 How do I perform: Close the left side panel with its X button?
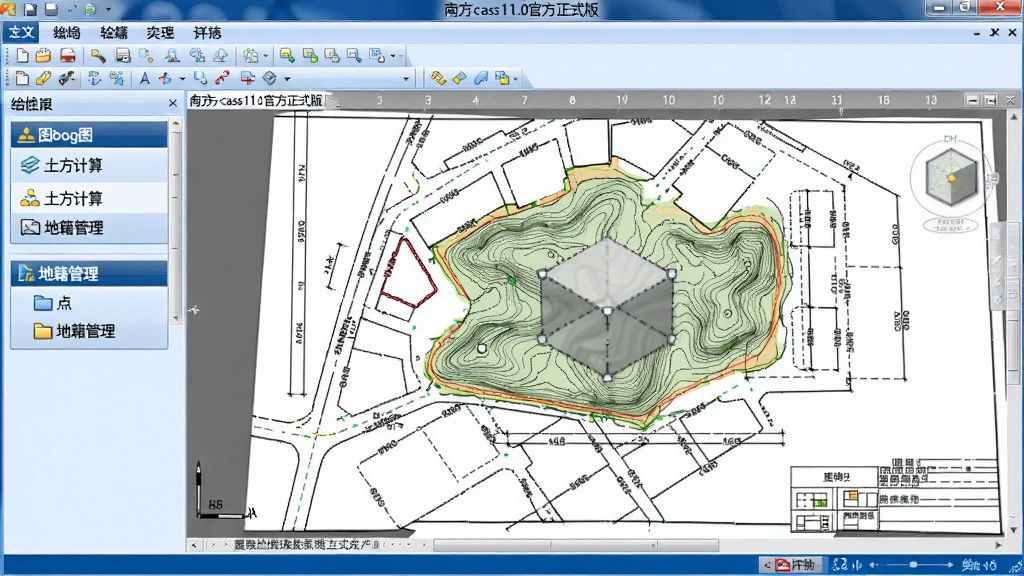(x=172, y=103)
